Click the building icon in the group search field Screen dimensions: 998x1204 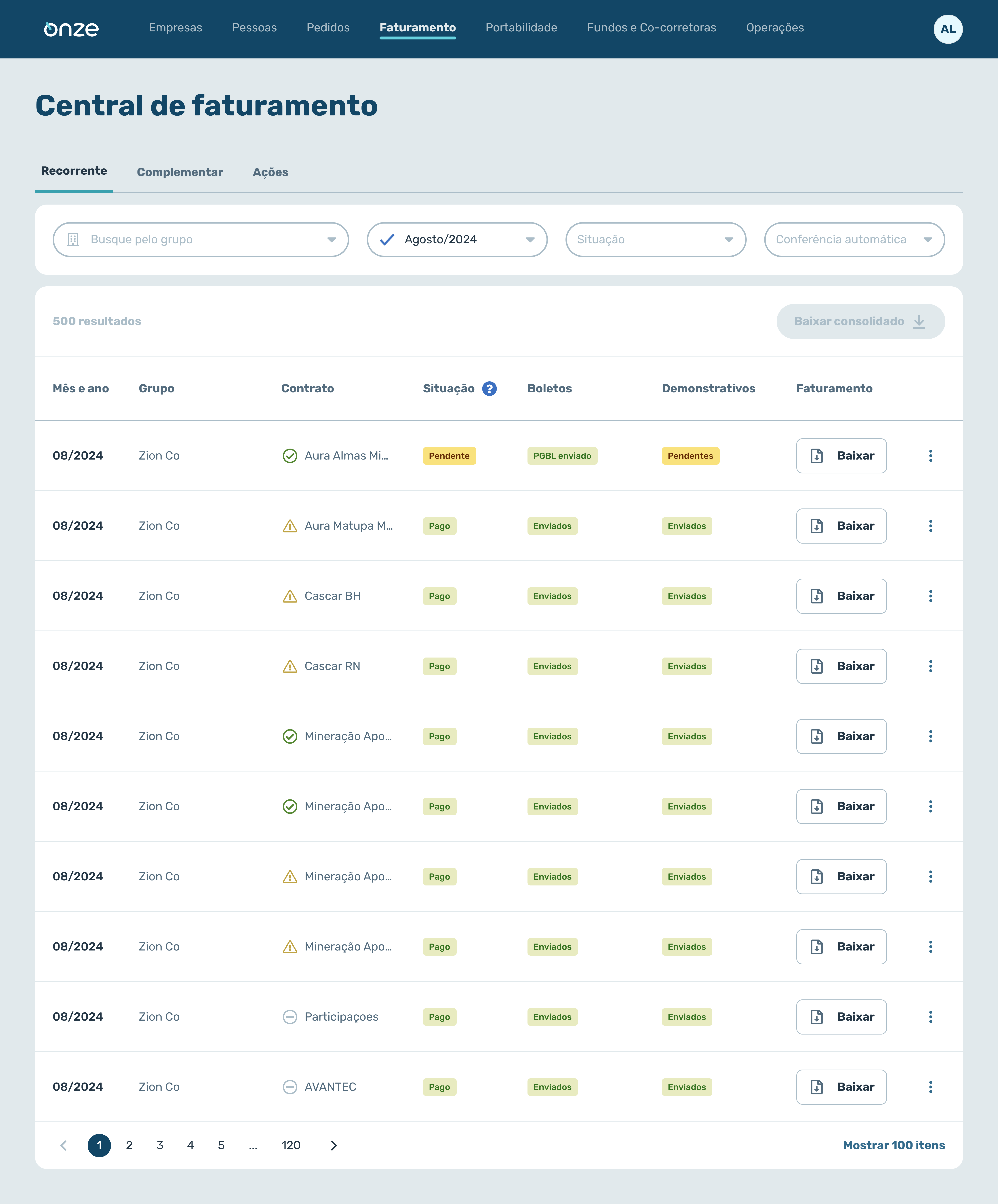pos(73,240)
